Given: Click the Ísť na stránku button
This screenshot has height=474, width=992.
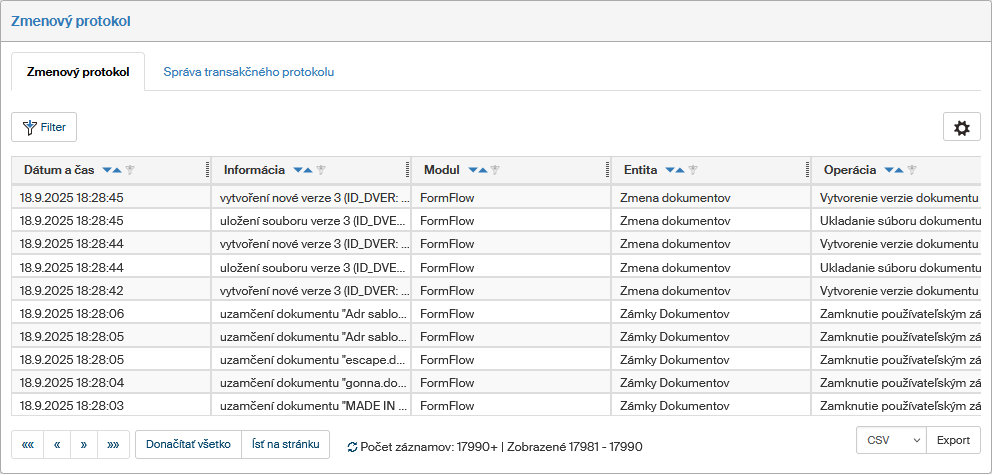Looking at the screenshot, I should coord(286,444).
